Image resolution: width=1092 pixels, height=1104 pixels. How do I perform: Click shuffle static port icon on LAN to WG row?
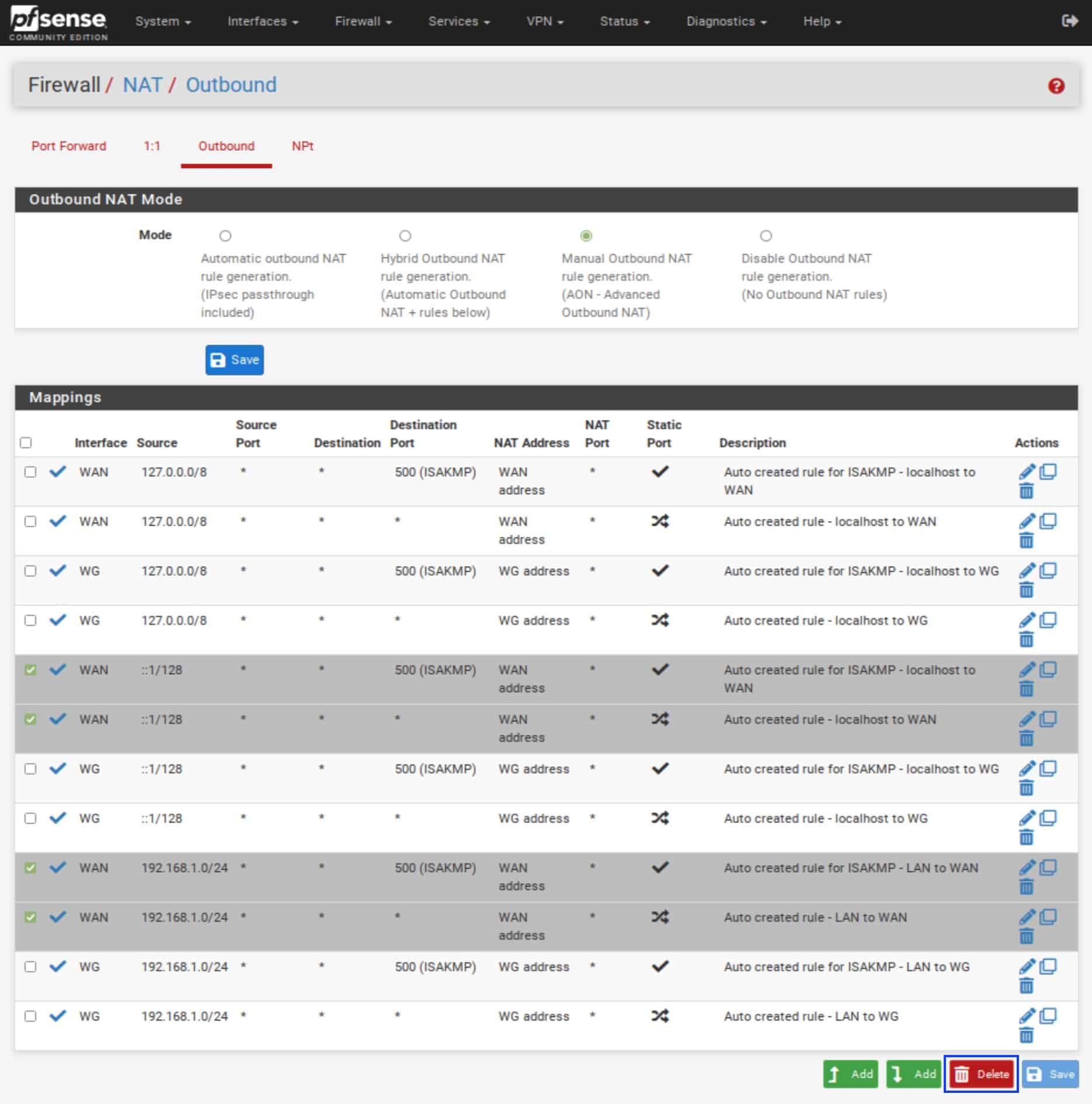click(660, 1016)
